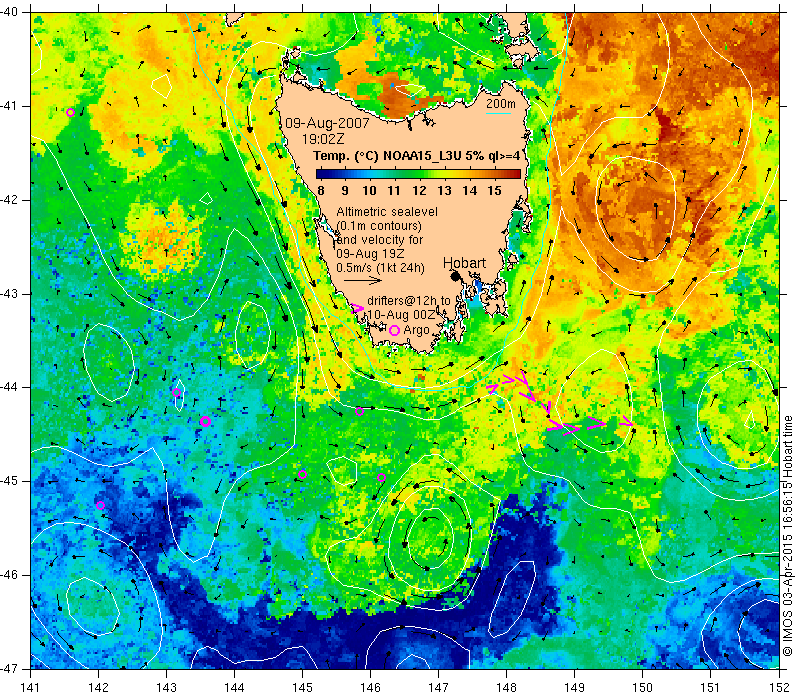
Task: Select the Argo float circle near 142°E 45.3°S
Action: 101,506
